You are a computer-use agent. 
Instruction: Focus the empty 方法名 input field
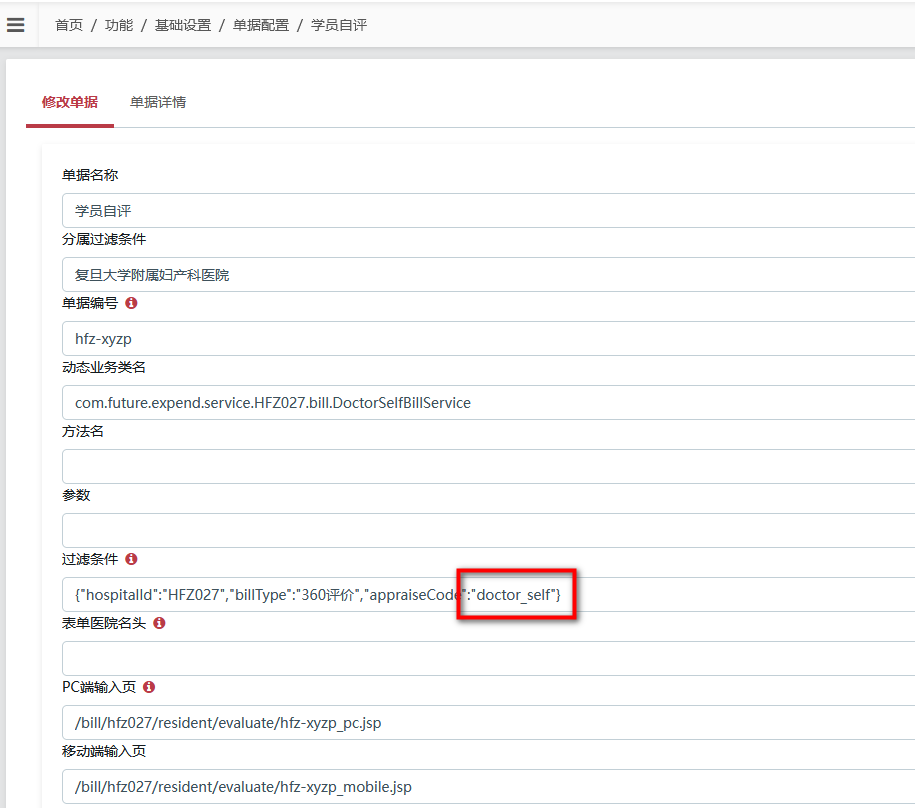[488, 467]
